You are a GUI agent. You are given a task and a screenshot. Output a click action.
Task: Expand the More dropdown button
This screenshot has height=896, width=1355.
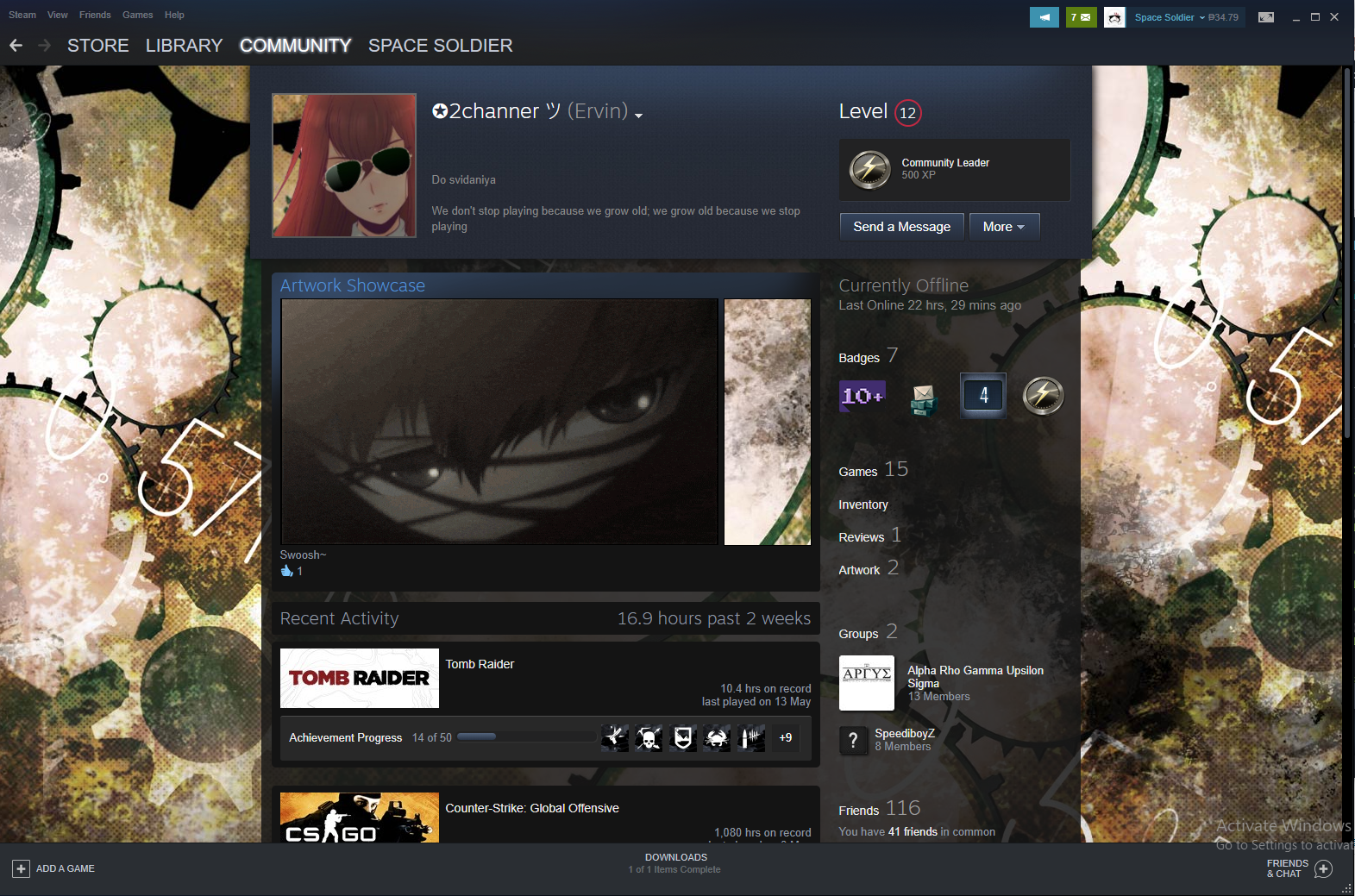[x=1004, y=227]
